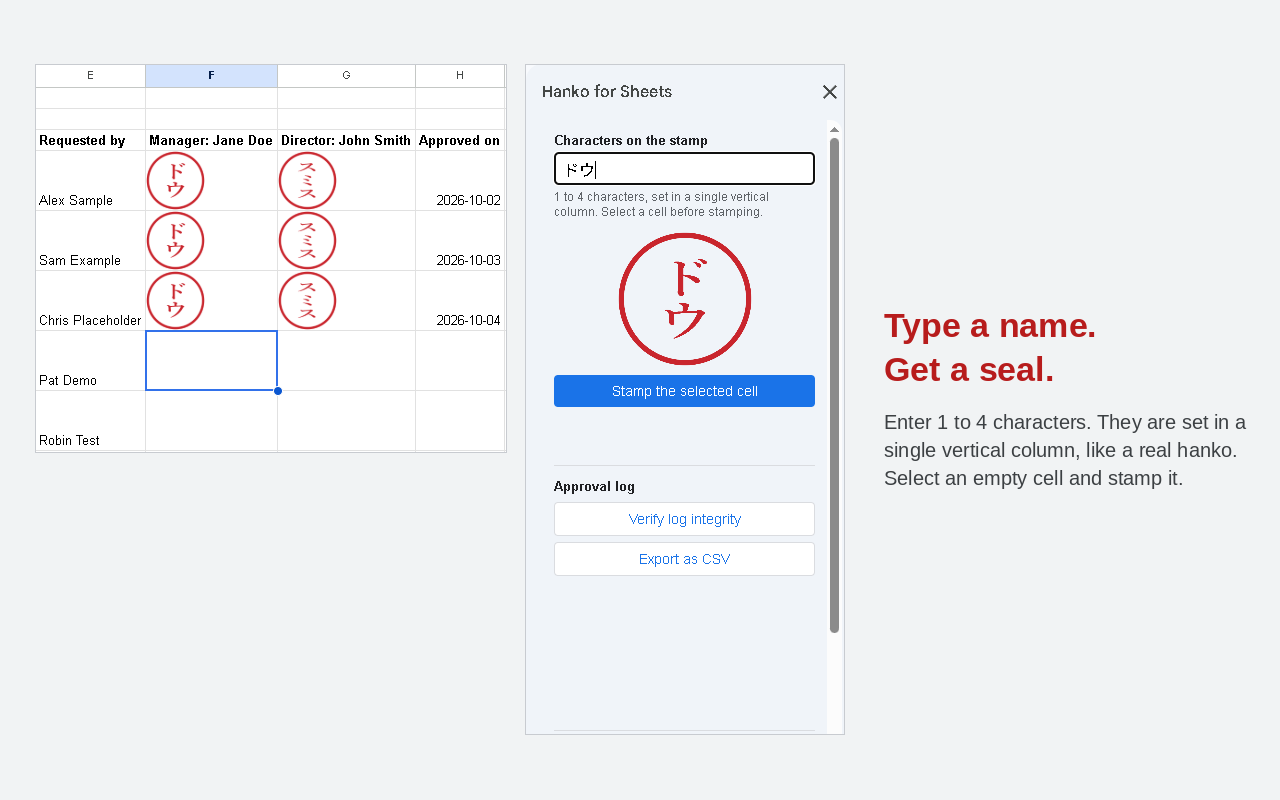Select column G header

(x=346, y=76)
